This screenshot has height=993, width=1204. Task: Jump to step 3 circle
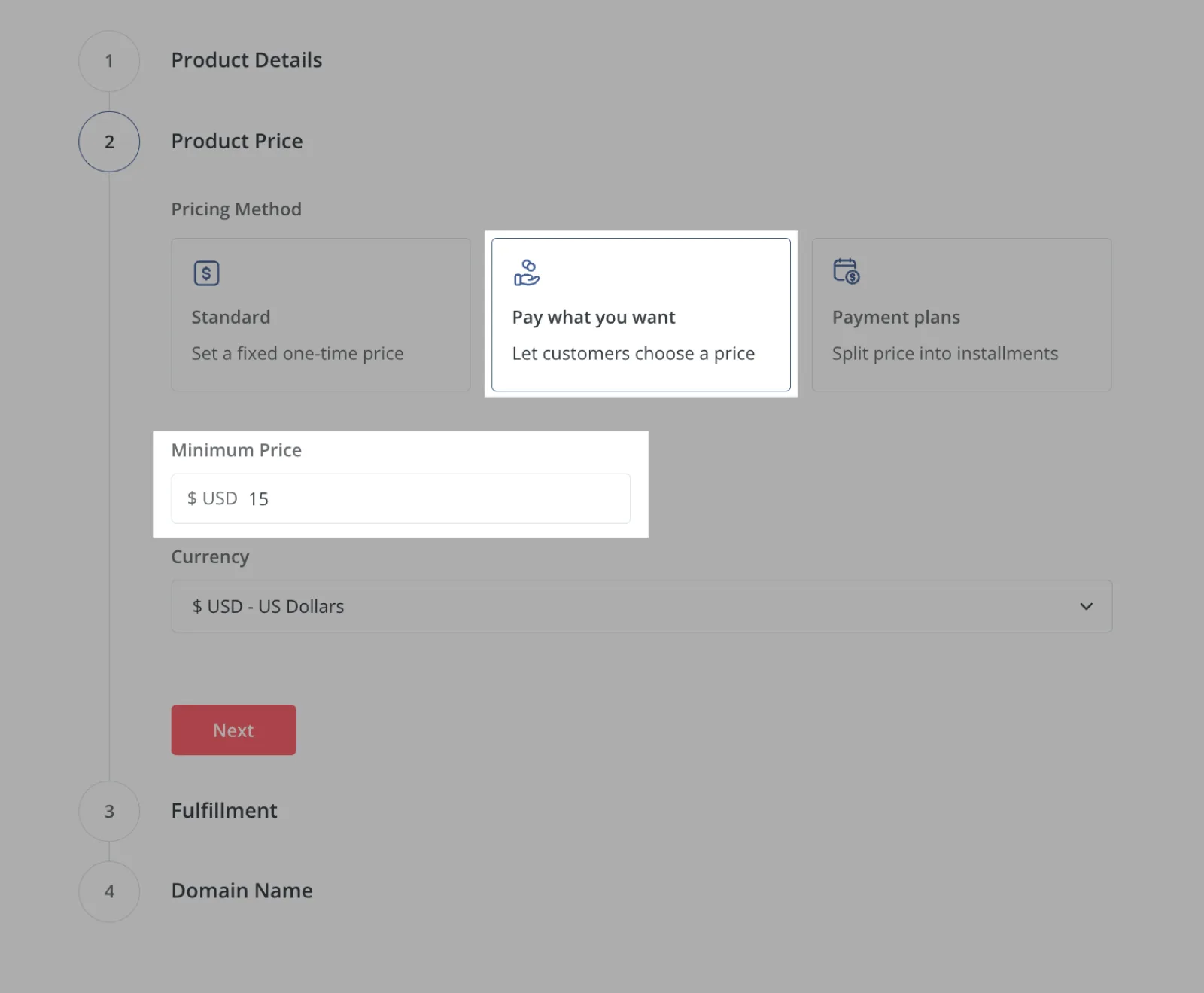point(109,811)
